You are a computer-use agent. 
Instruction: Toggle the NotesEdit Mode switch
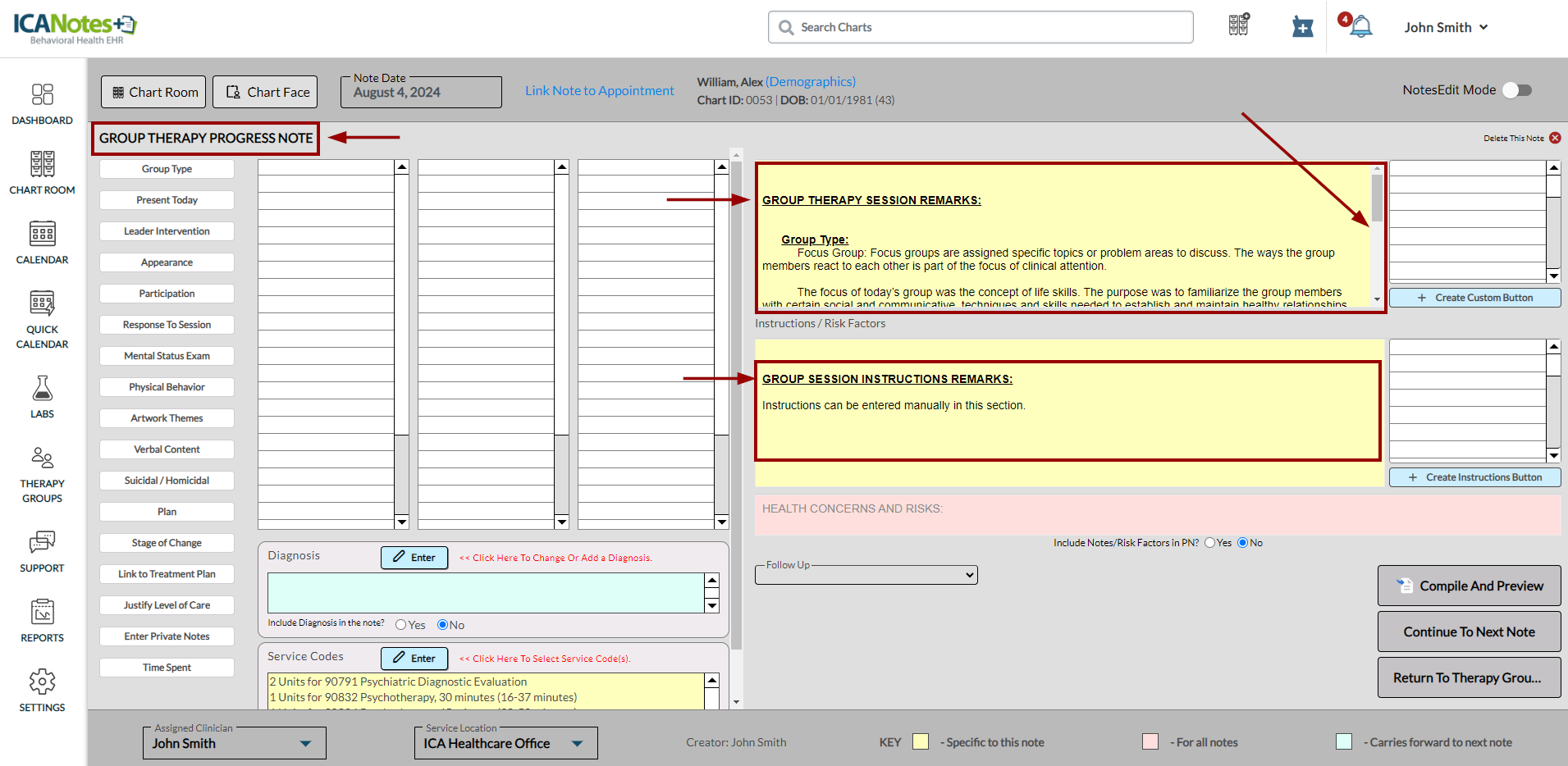(1517, 90)
